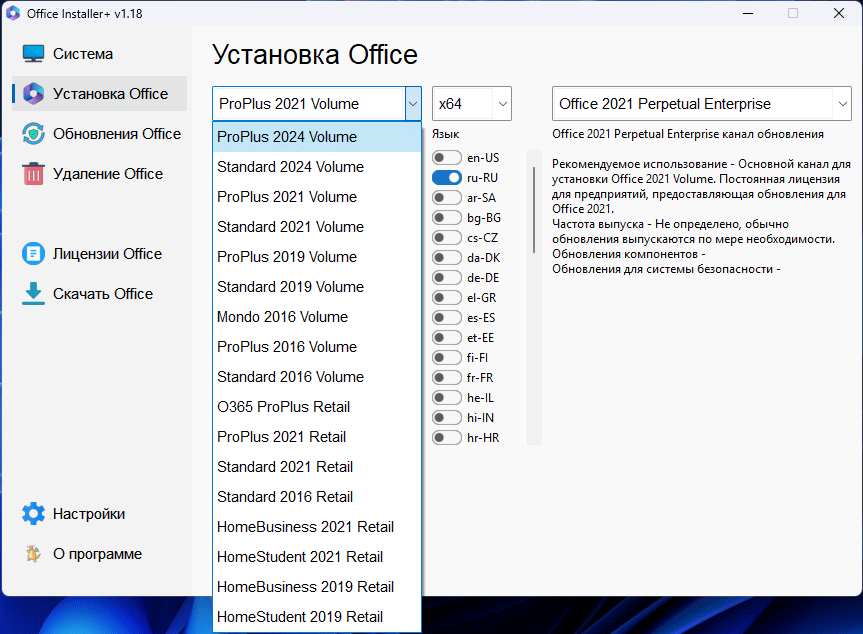This screenshot has height=634, width=863.
Task: Click the Office Installer+ title bar logo
Action: 13,13
